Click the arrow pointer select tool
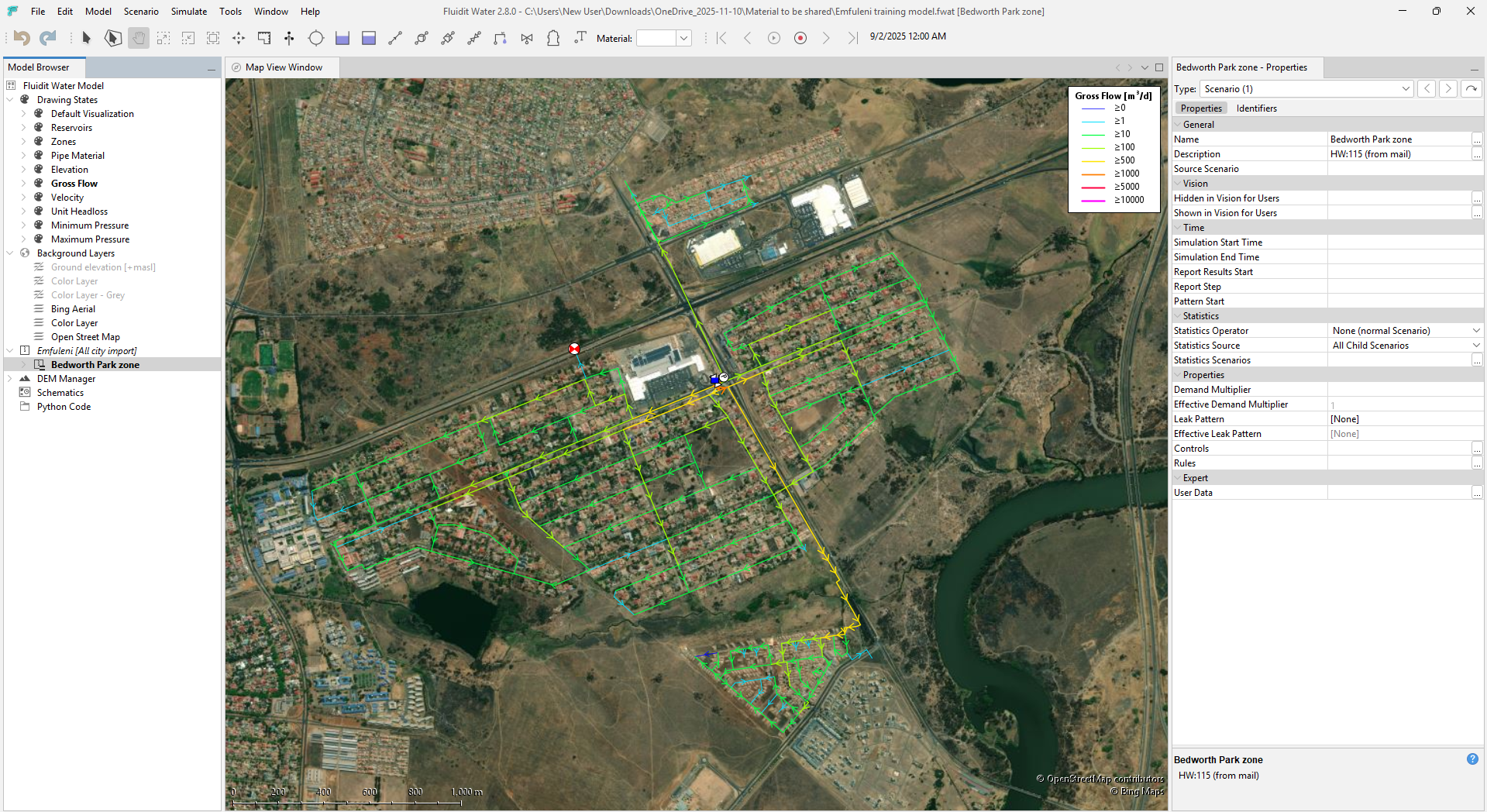 86,38
